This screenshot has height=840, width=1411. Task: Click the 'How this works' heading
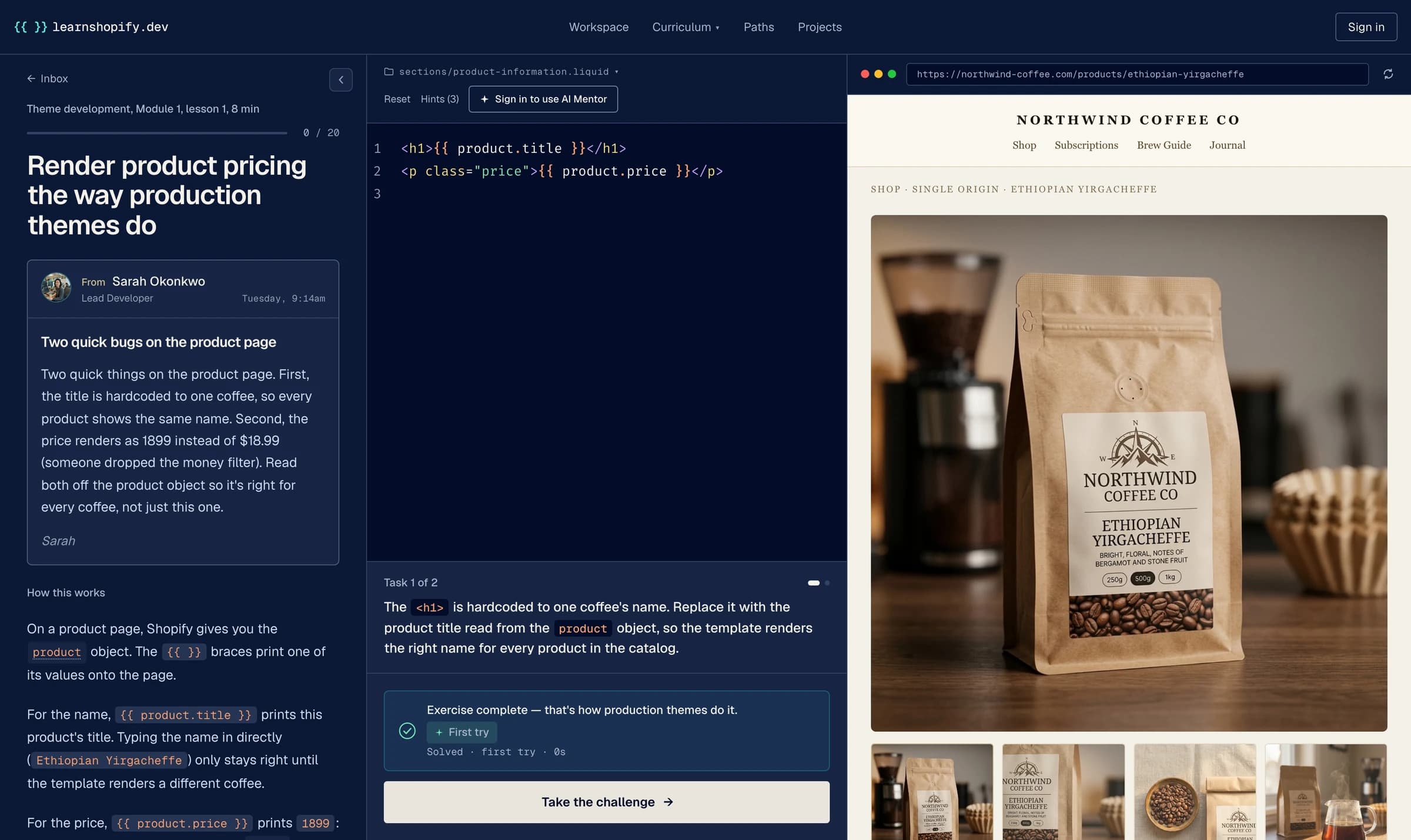pos(66,593)
